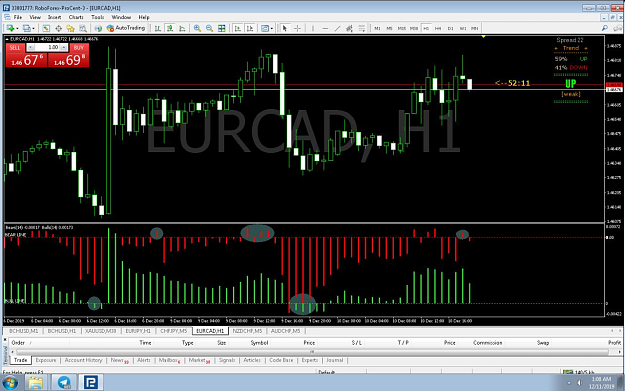Open the Market Watch toolbar icon
Screen dimensions: 625x391
coord(46,28)
